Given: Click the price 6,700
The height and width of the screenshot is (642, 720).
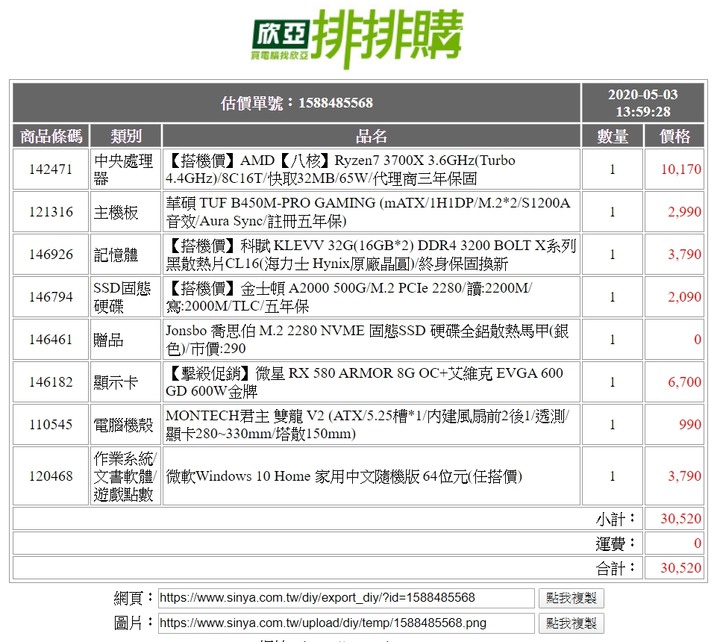Looking at the screenshot, I should coord(684,382).
